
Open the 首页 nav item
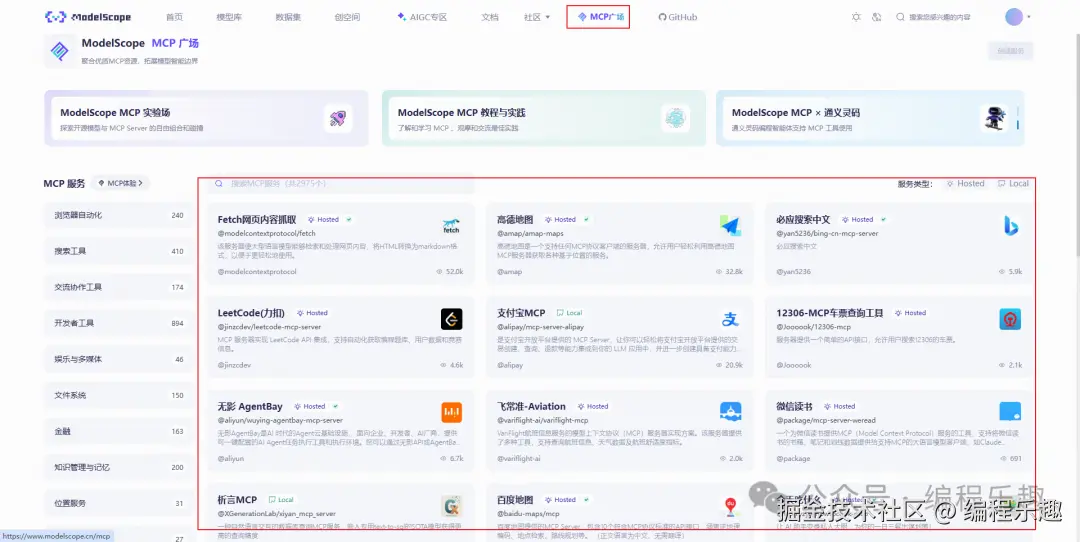pyautogui.click(x=175, y=17)
